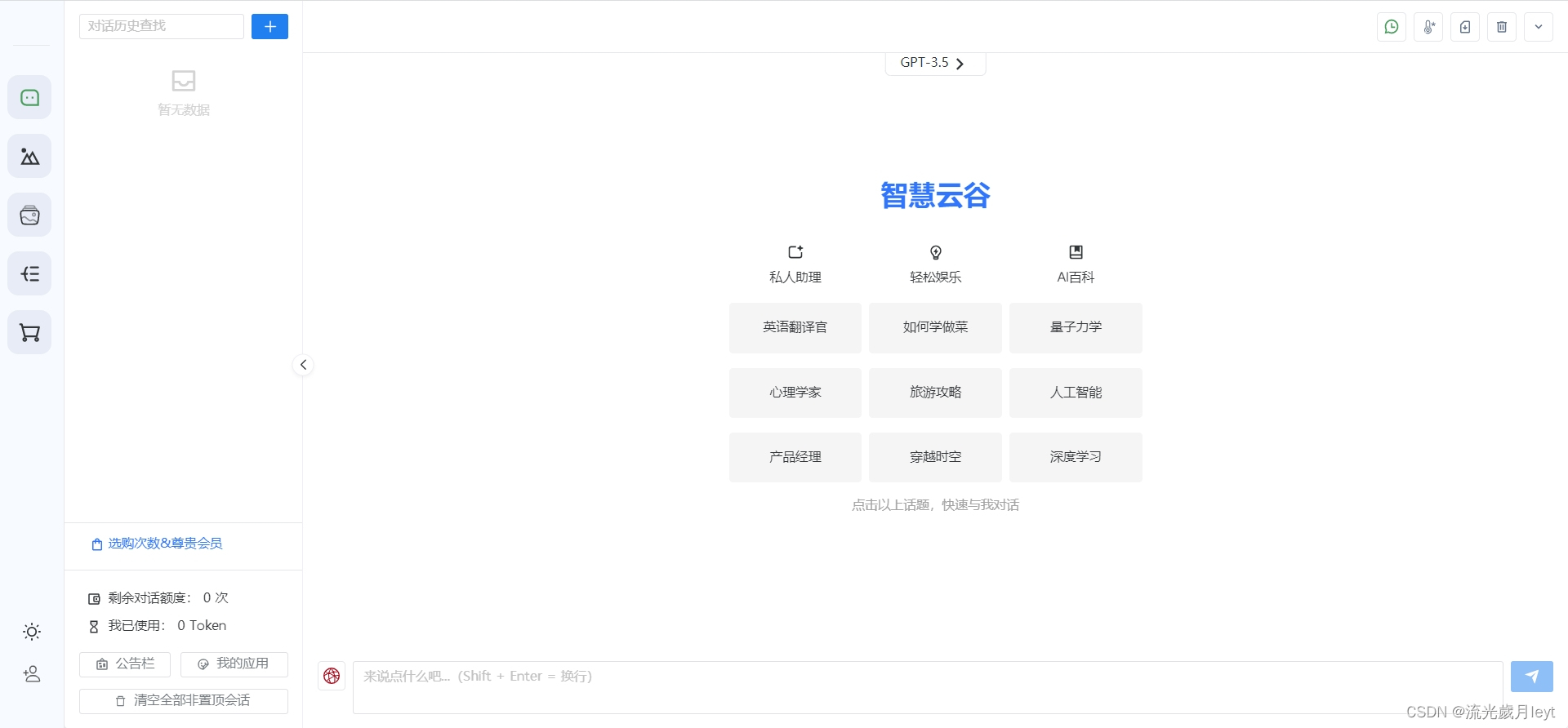Create a new conversation with plus button
The width and height of the screenshot is (1568, 728).
coord(269,27)
